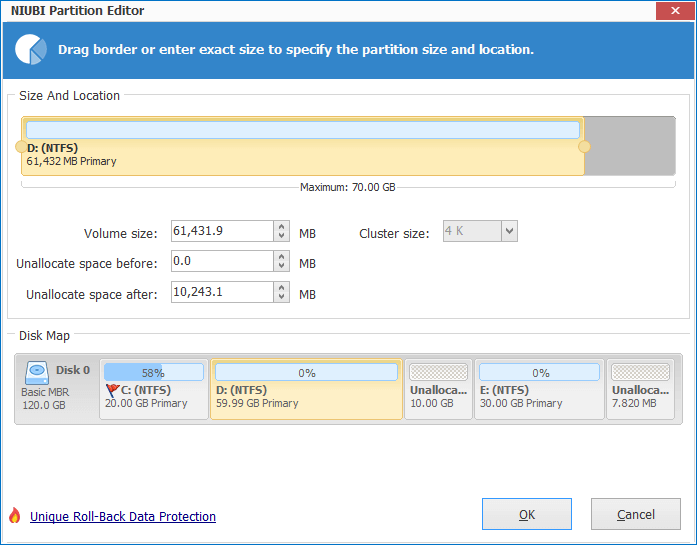This screenshot has height=545, width=697.
Task: Select the 7.820 MB Unallocated block
Action: pyautogui.click(x=640, y=389)
